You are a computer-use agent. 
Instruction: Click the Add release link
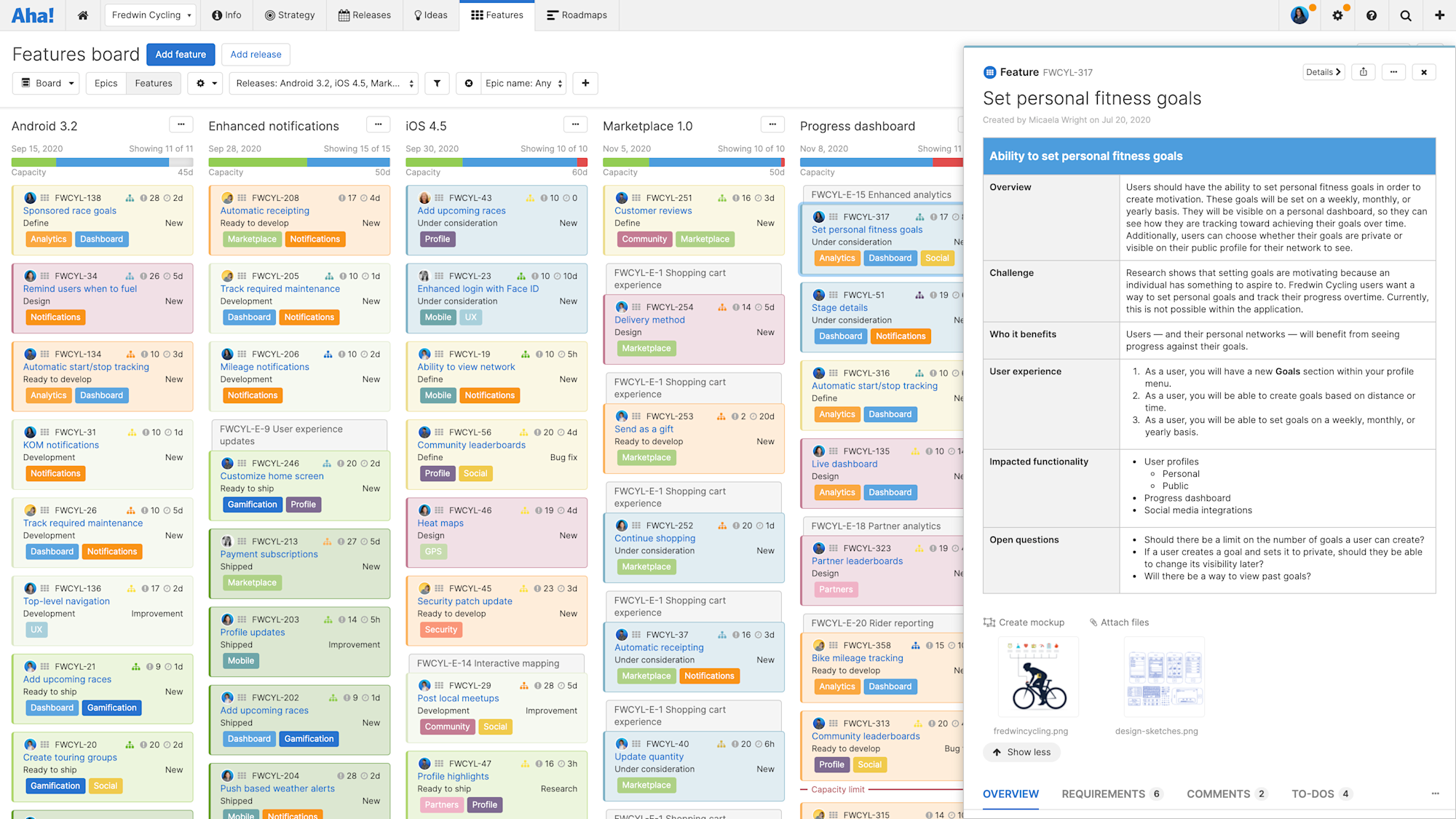coord(256,54)
